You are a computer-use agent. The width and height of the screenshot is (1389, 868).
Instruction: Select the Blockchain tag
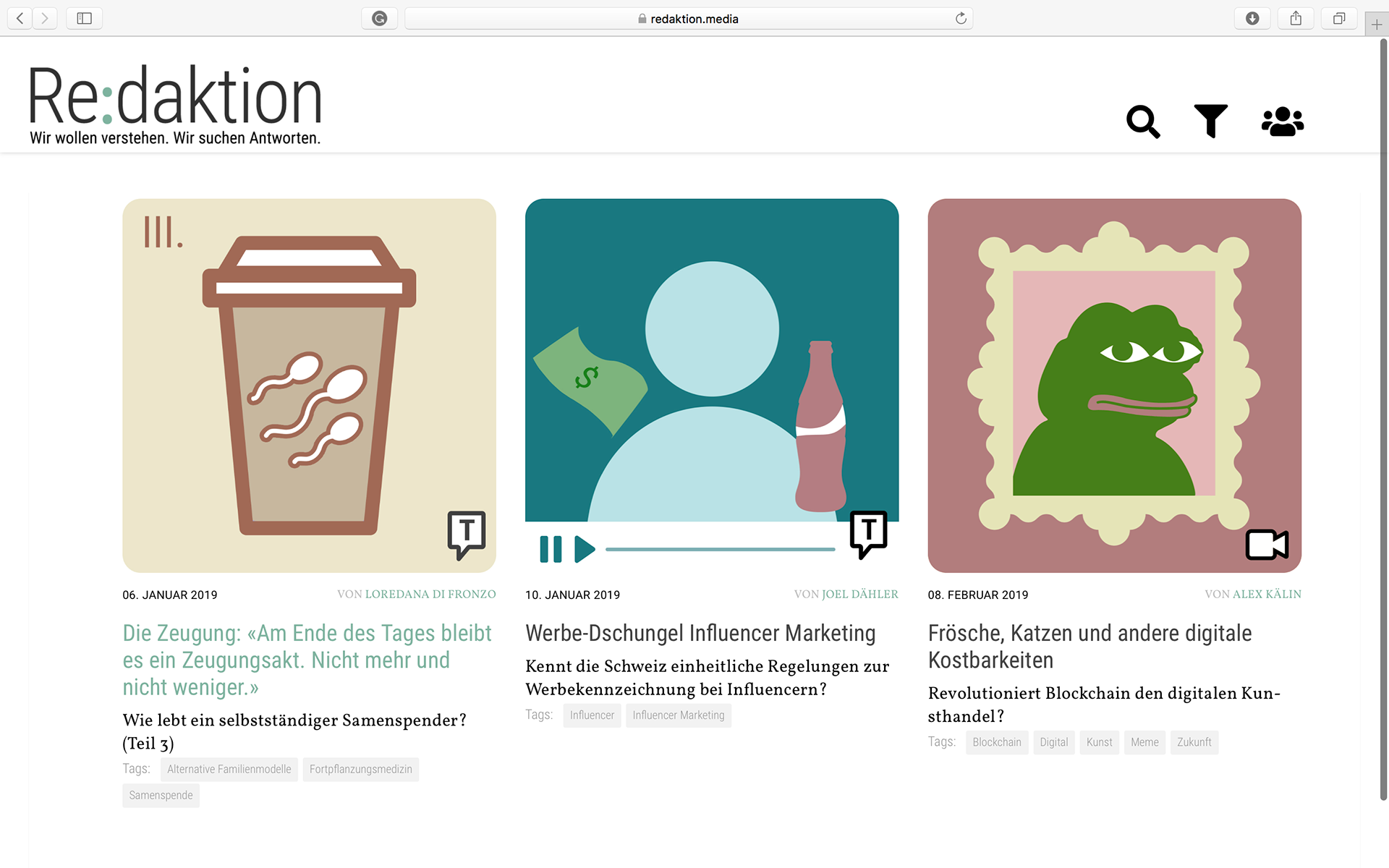pyautogui.click(x=997, y=742)
